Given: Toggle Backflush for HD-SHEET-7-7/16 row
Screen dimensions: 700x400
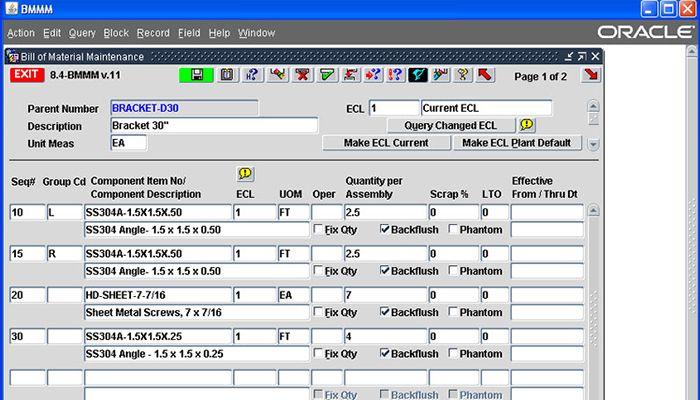Looking at the screenshot, I should coord(385,312).
